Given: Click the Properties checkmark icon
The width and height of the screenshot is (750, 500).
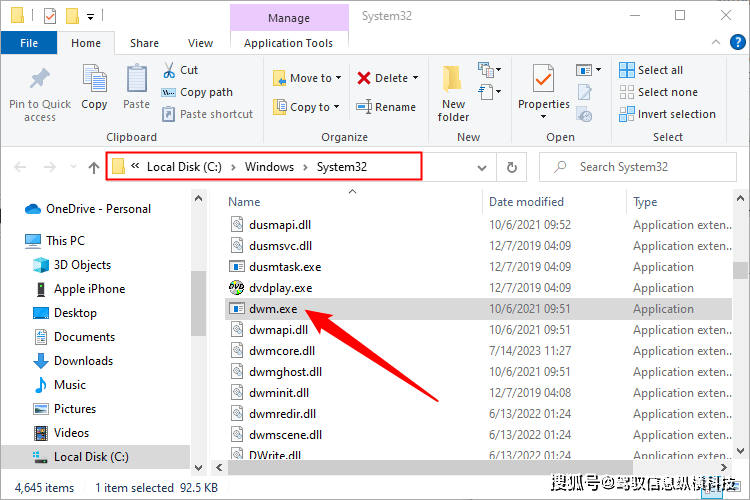Looking at the screenshot, I should 543,78.
